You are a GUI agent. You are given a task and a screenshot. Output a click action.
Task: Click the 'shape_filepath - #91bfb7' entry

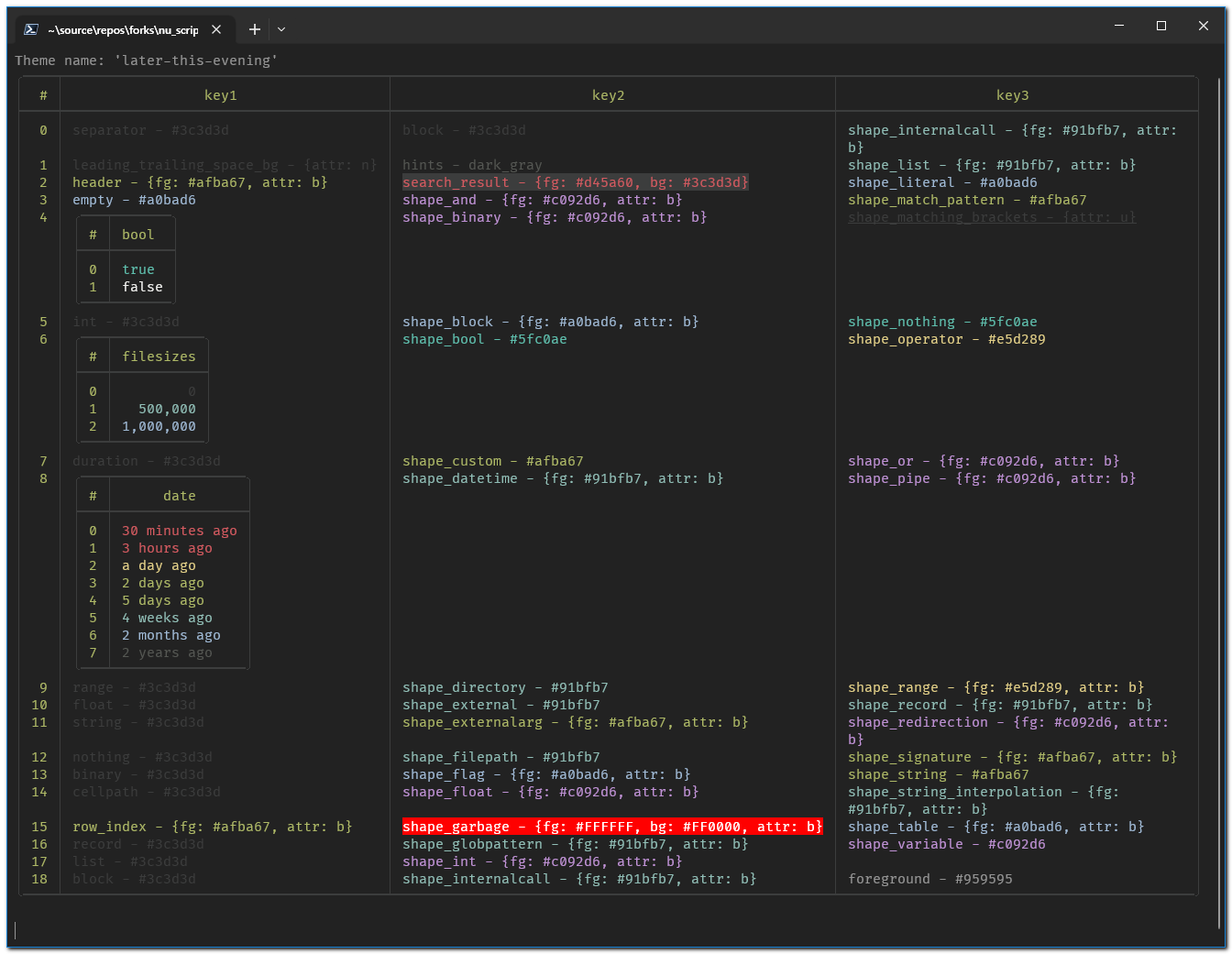click(x=501, y=757)
